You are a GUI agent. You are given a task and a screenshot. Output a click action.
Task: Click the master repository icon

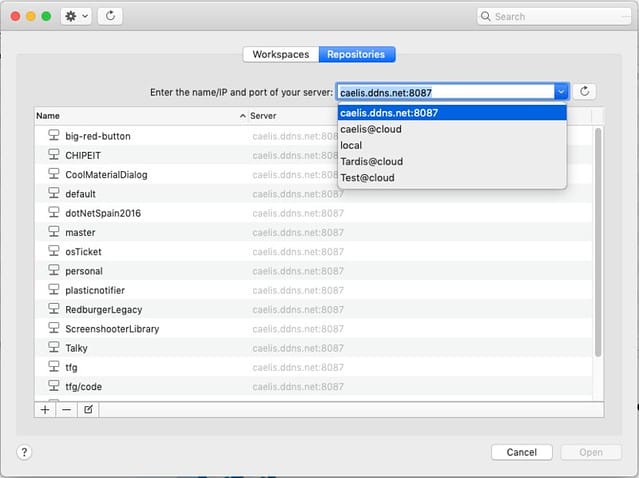click(x=54, y=231)
